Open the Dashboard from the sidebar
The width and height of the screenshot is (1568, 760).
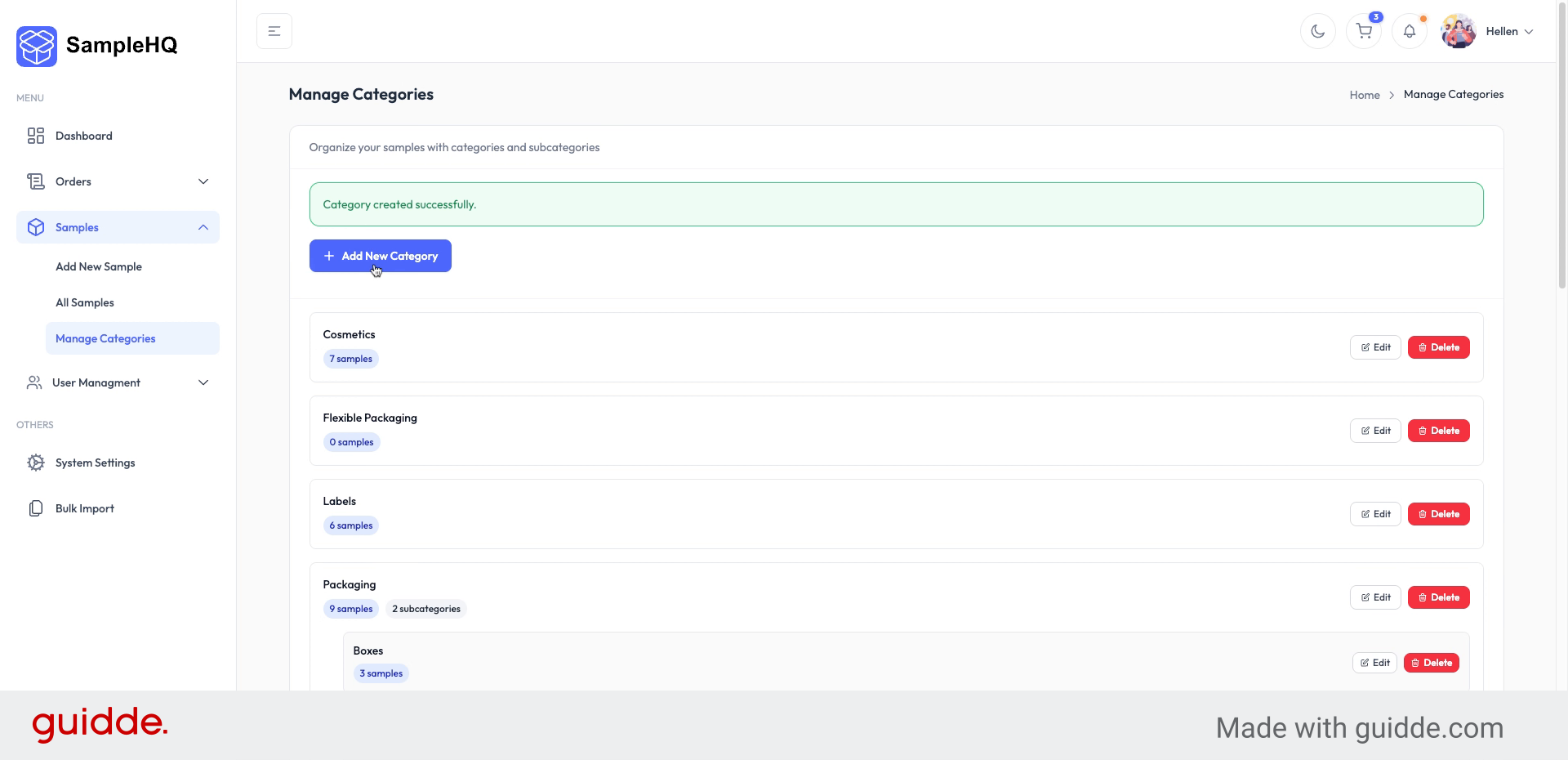83,136
